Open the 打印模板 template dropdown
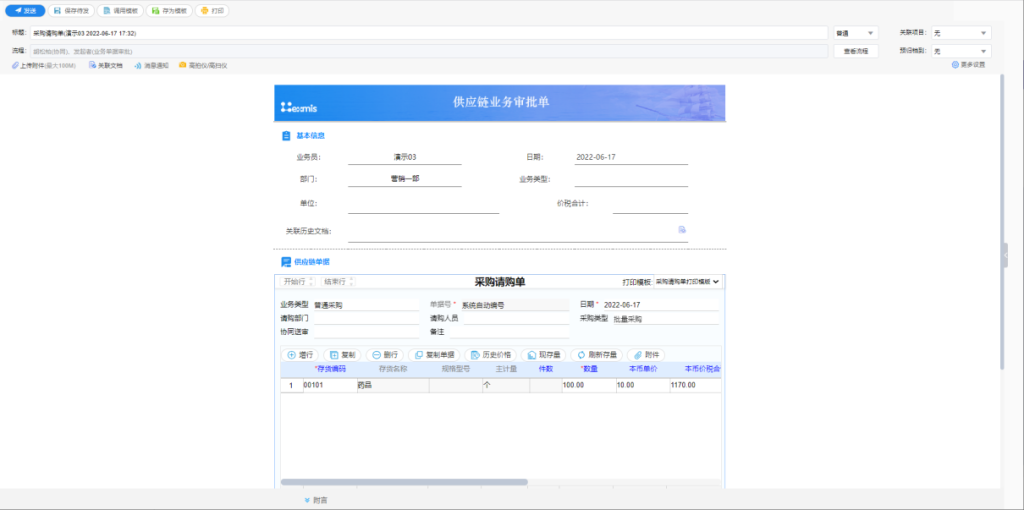 point(687,283)
